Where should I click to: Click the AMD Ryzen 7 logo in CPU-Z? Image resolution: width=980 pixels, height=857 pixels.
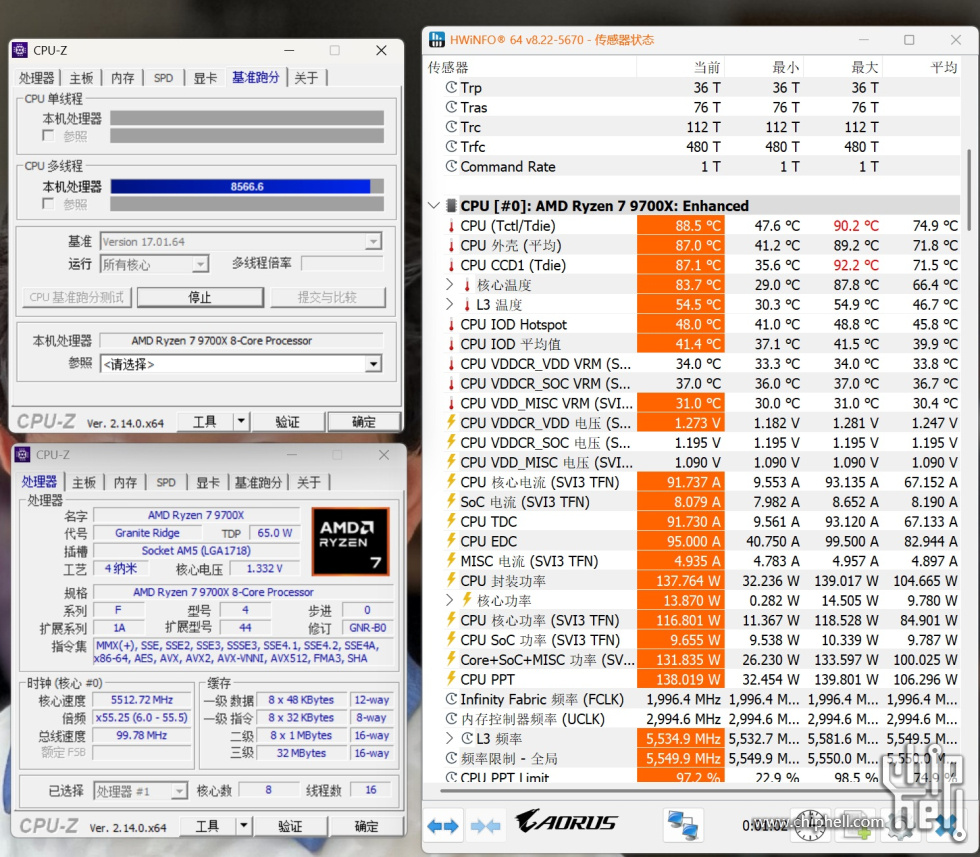pos(350,541)
